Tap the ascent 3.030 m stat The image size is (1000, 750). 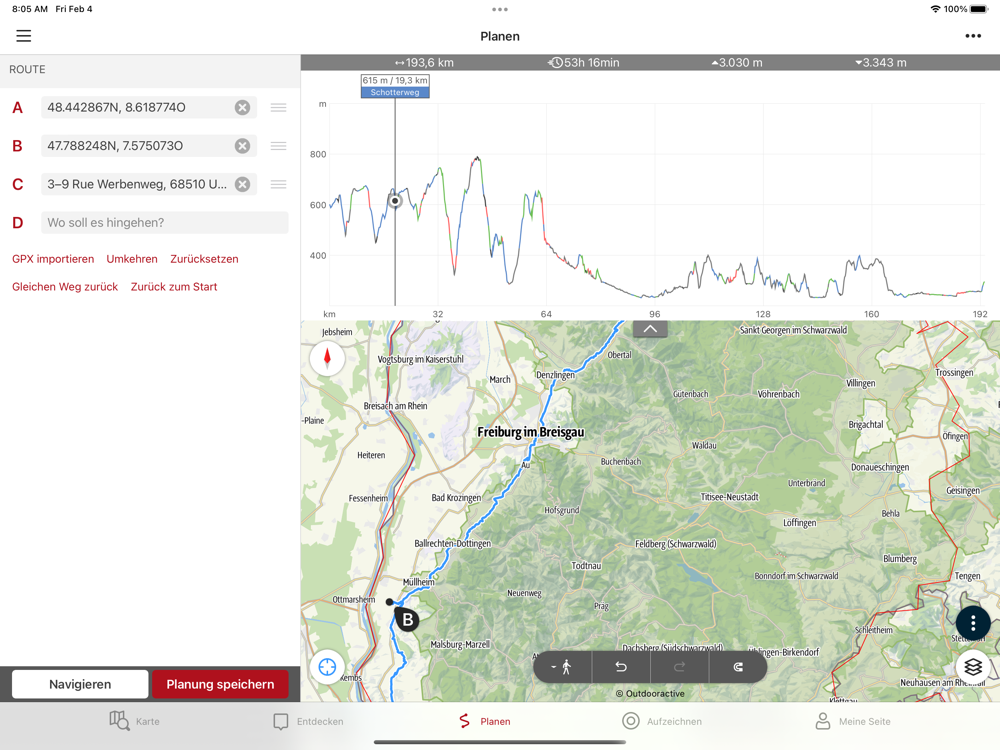pyautogui.click(x=737, y=62)
